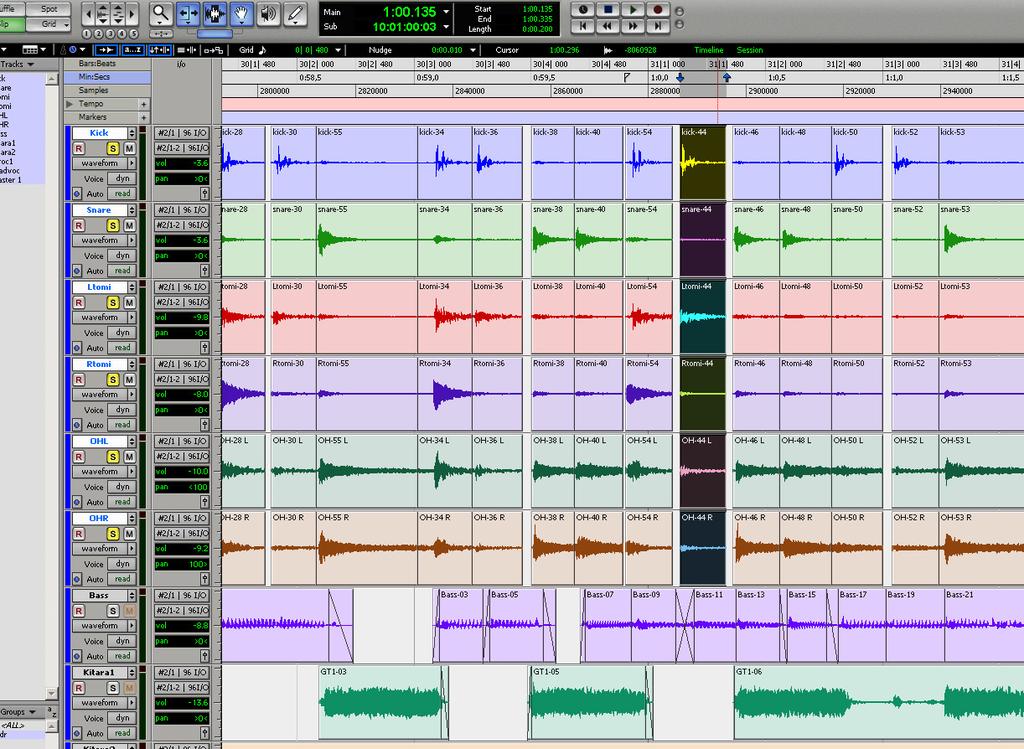
Task: Click the Bass volume -8.8 field
Action: 182,626
